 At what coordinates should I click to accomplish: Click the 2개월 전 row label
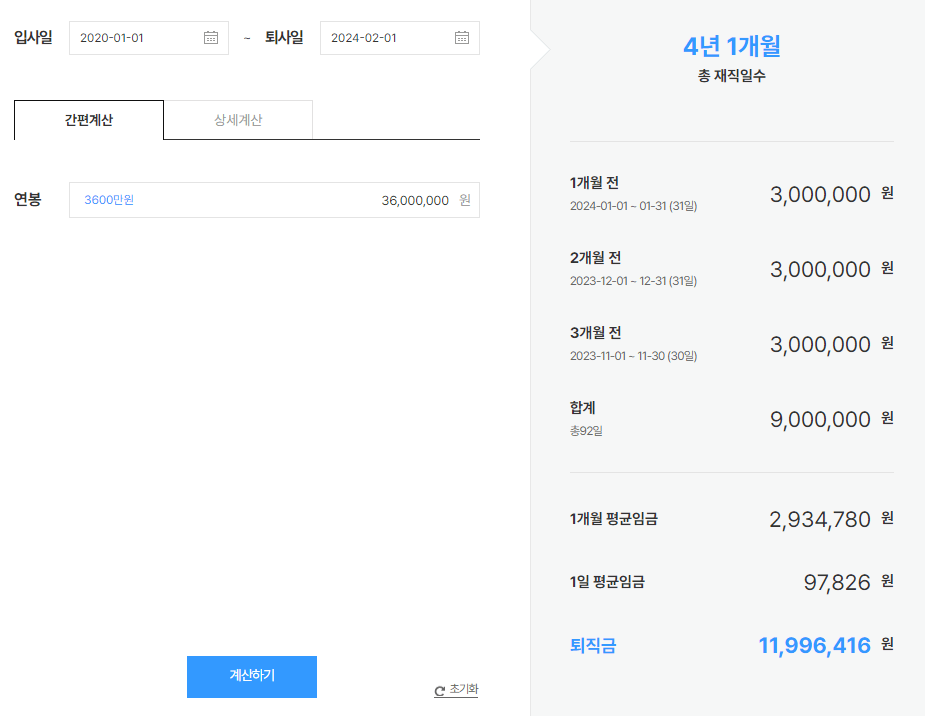[595, 258]
